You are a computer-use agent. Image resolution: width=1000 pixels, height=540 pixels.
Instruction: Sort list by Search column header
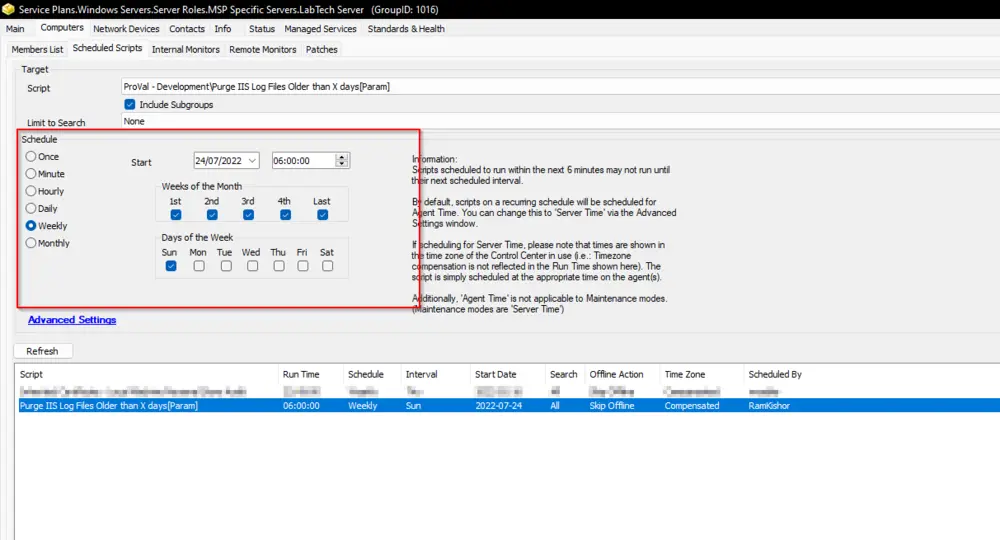pyautogui.click(x=564, y=374)
